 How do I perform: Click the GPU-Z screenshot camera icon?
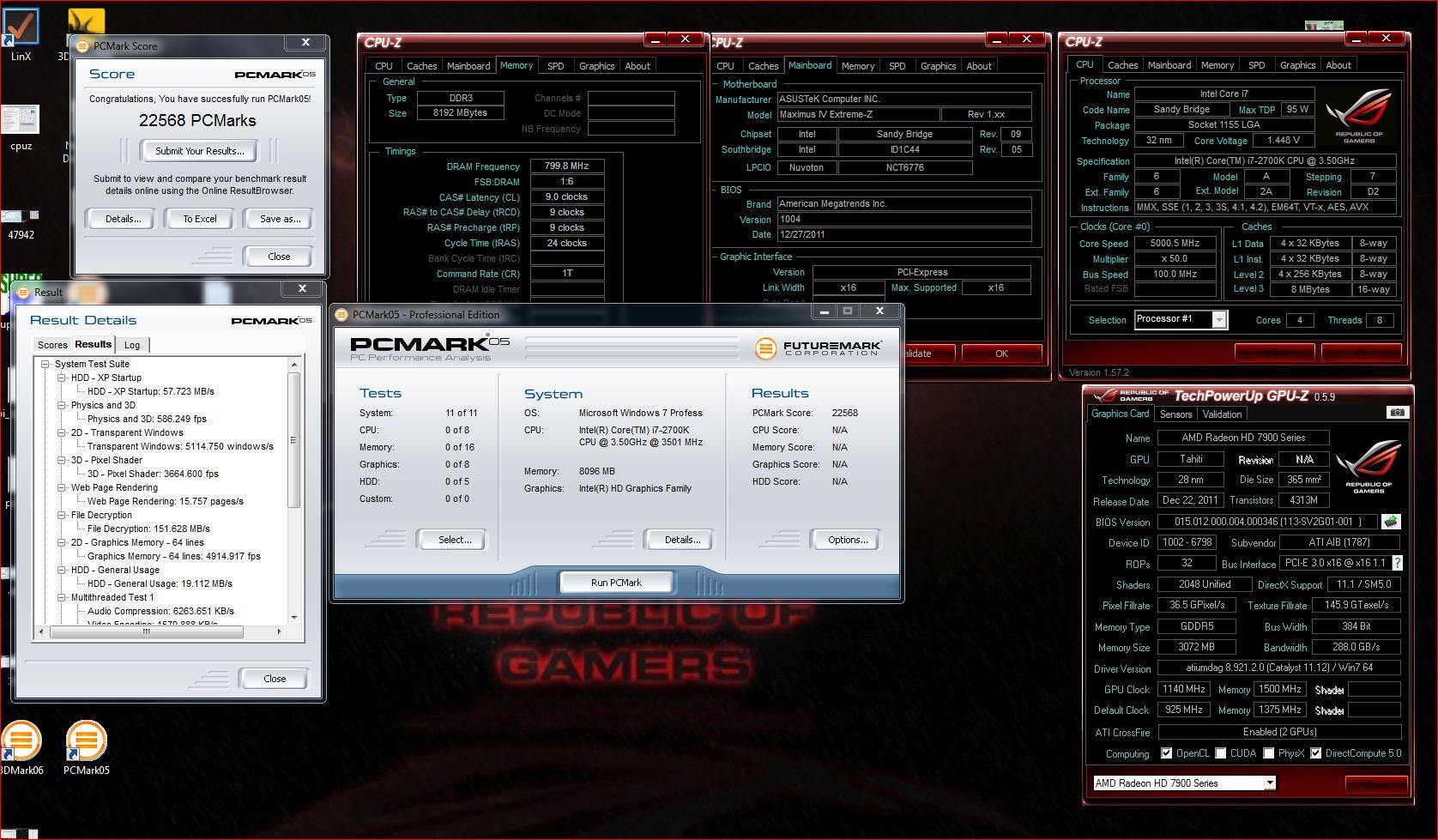(x=1397, y=413)
